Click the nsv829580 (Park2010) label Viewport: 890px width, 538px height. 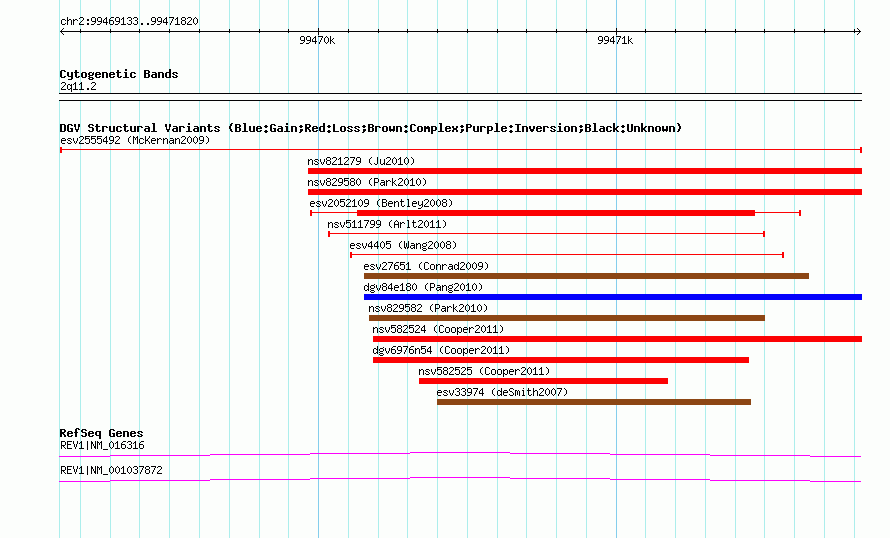pos(367,182)
